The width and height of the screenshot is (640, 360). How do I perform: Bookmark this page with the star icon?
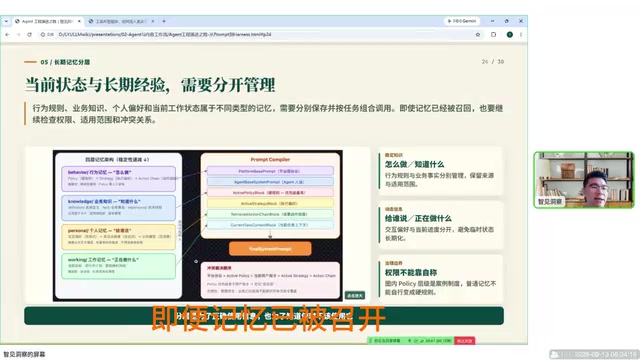[478, 35]
